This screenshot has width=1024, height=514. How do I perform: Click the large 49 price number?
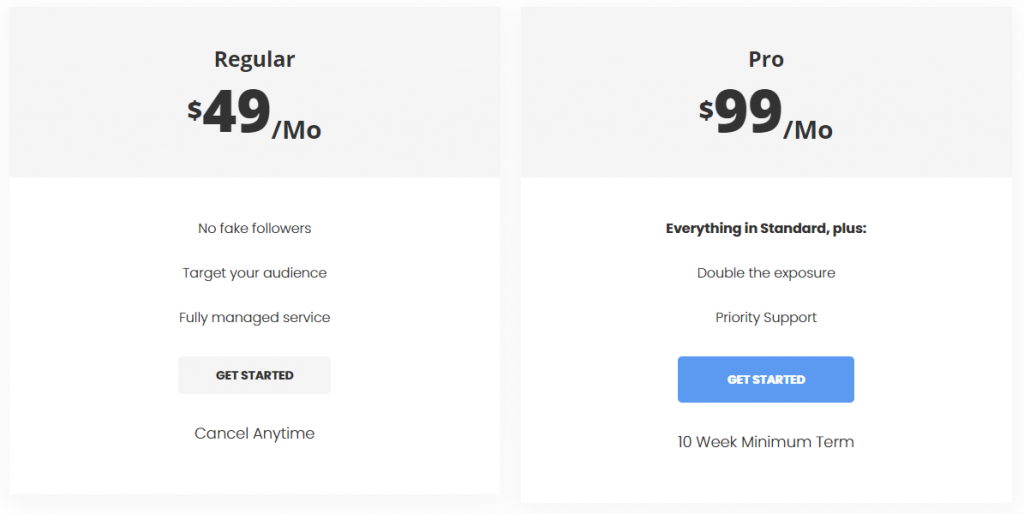(x=236, y=112)
